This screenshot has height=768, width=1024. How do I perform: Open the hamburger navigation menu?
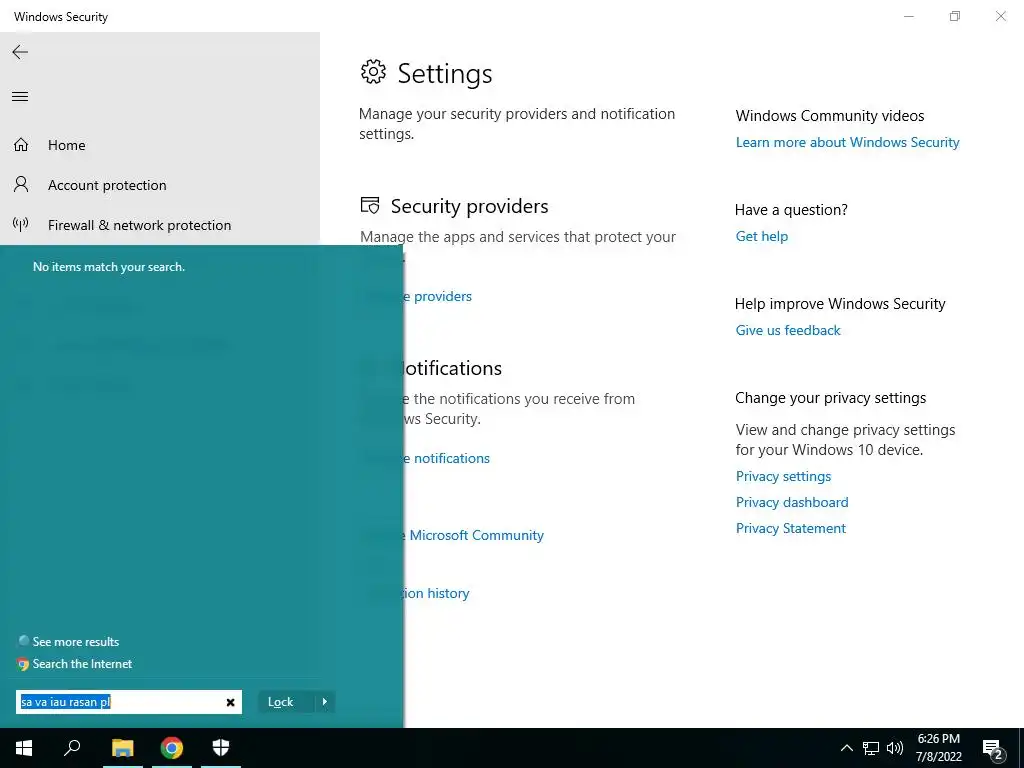(20, 97)
